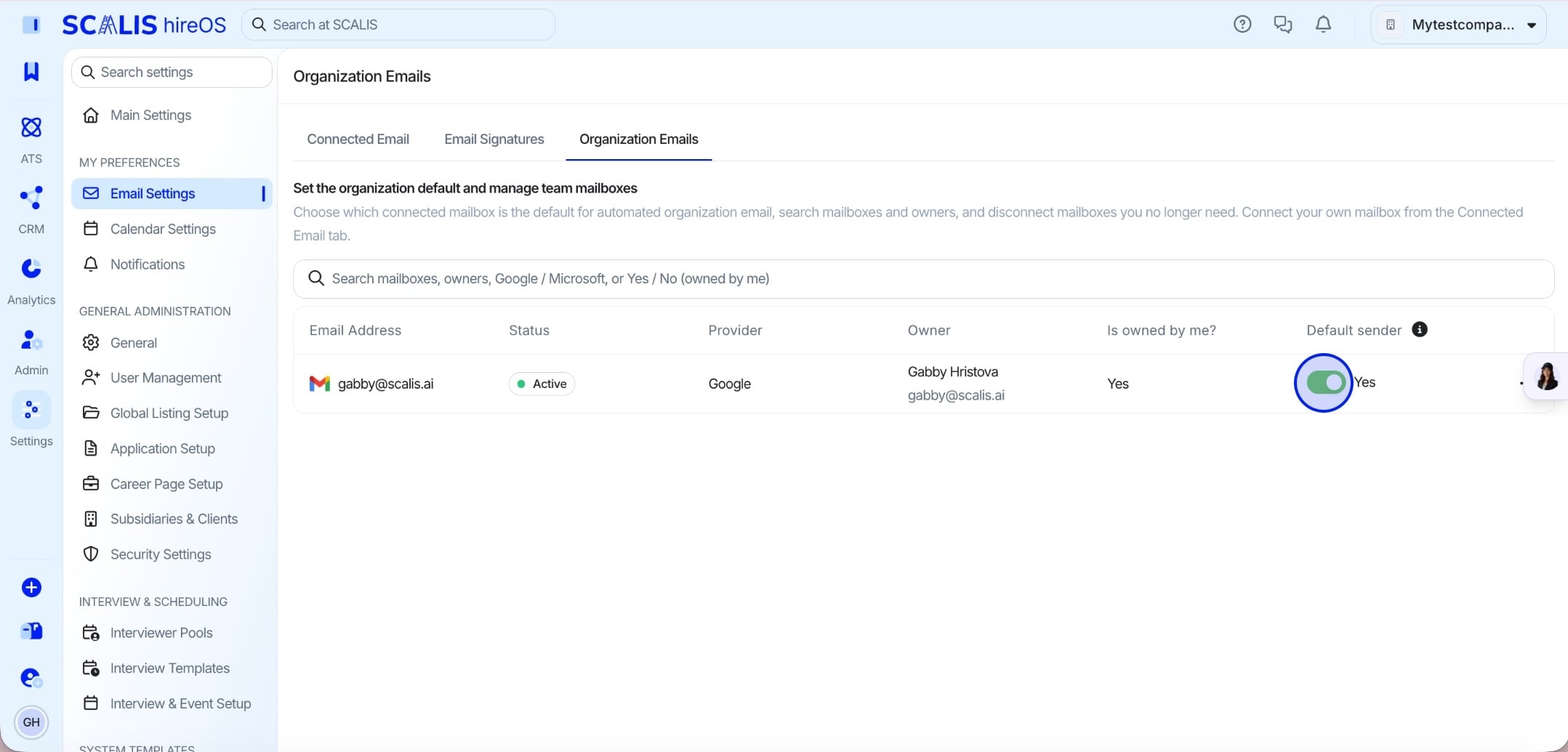Click the Is owned by me? column header

[x=1161, y=331]
